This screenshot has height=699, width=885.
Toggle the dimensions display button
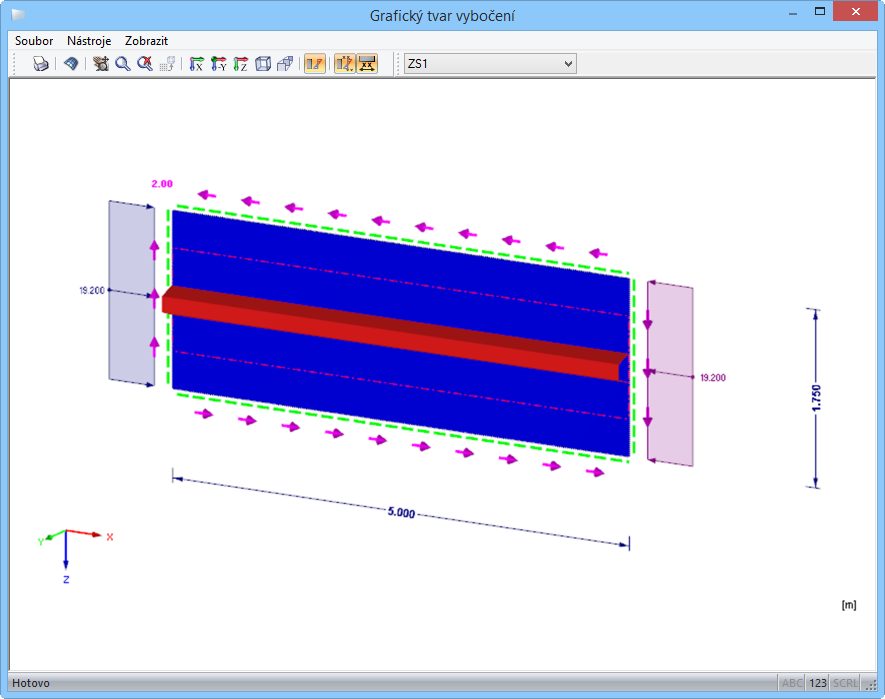click(367, 63)
